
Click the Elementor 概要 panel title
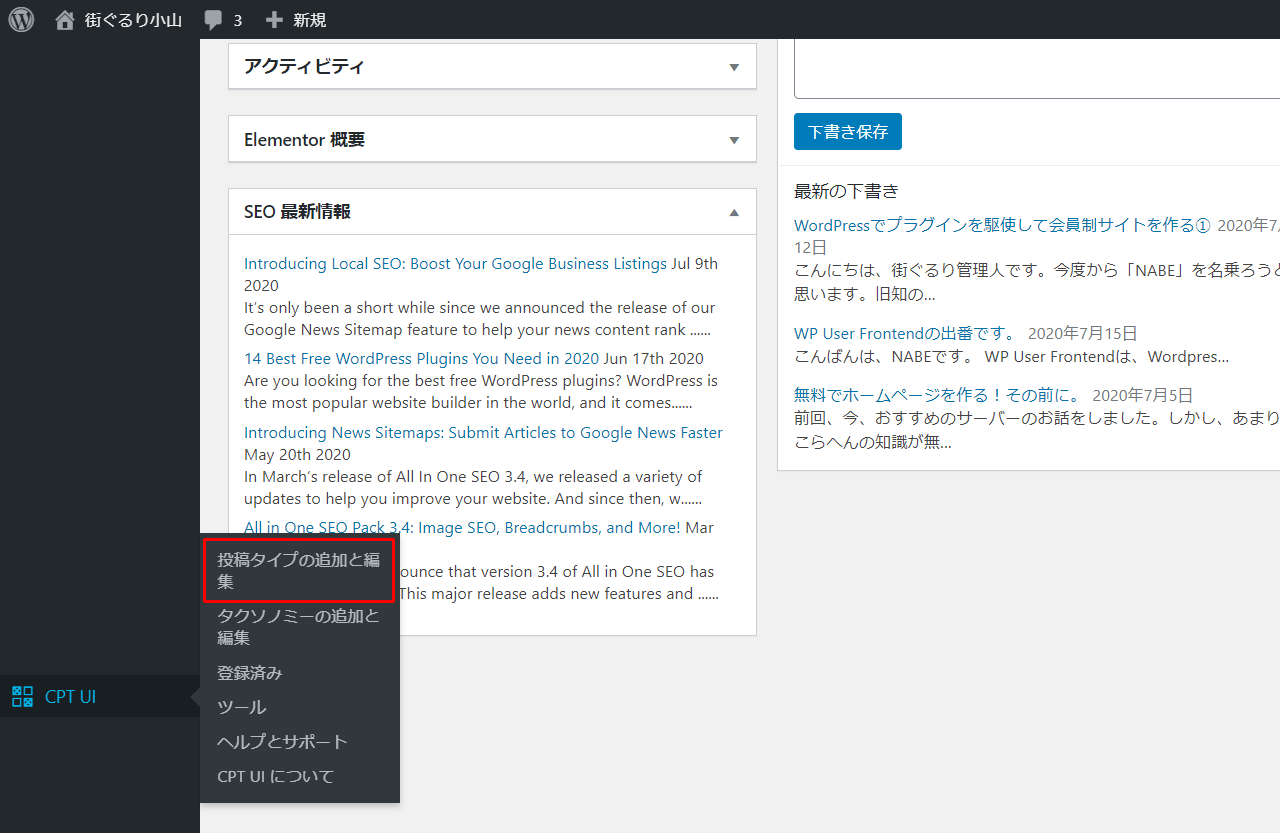click(304, 140)
